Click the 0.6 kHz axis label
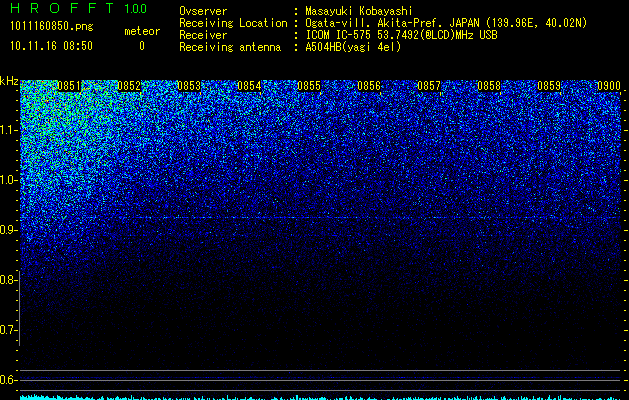The image size is (629, 400). pos(9,380)
